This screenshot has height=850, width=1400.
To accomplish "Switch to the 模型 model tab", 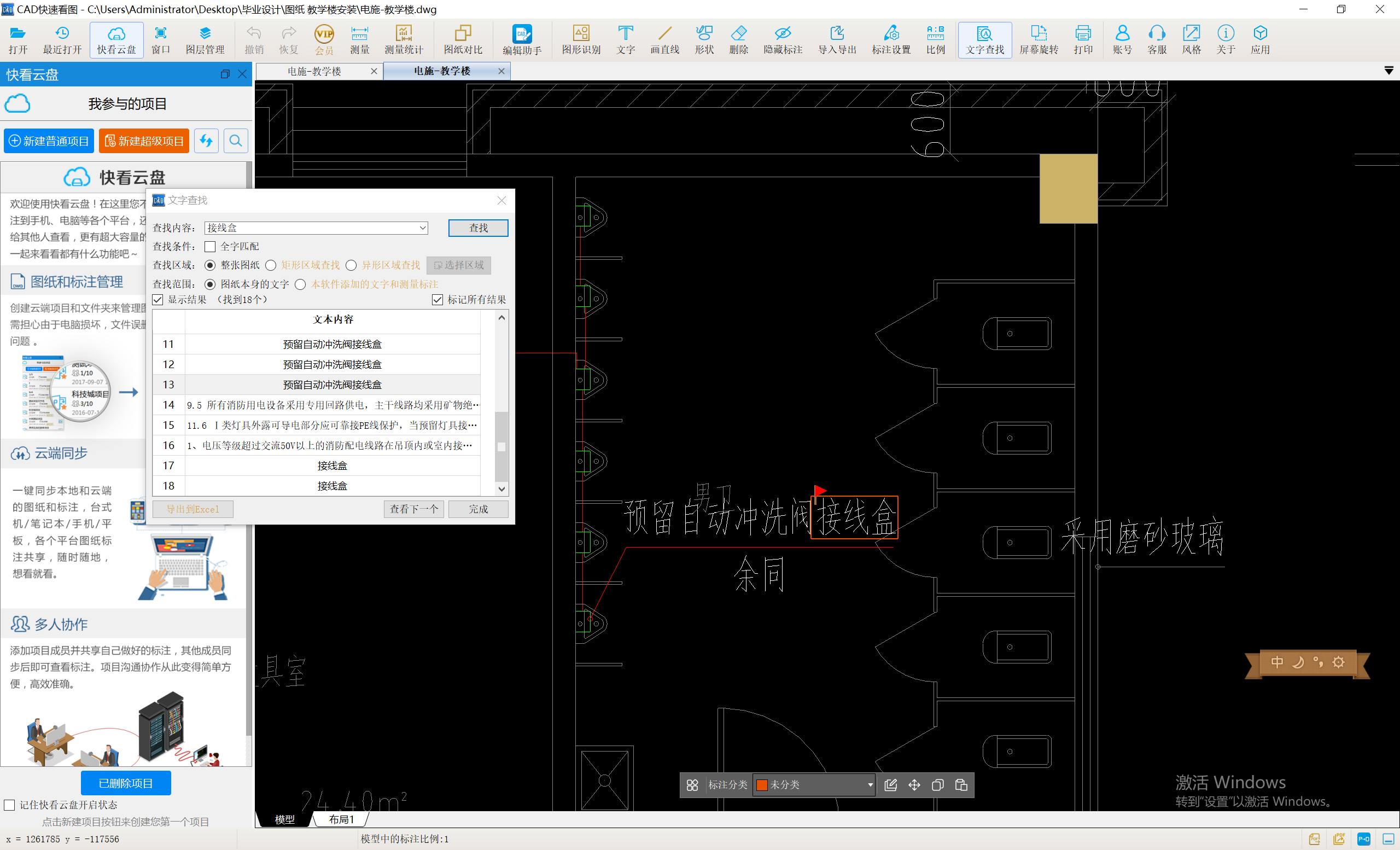I will tap(285, 819).
